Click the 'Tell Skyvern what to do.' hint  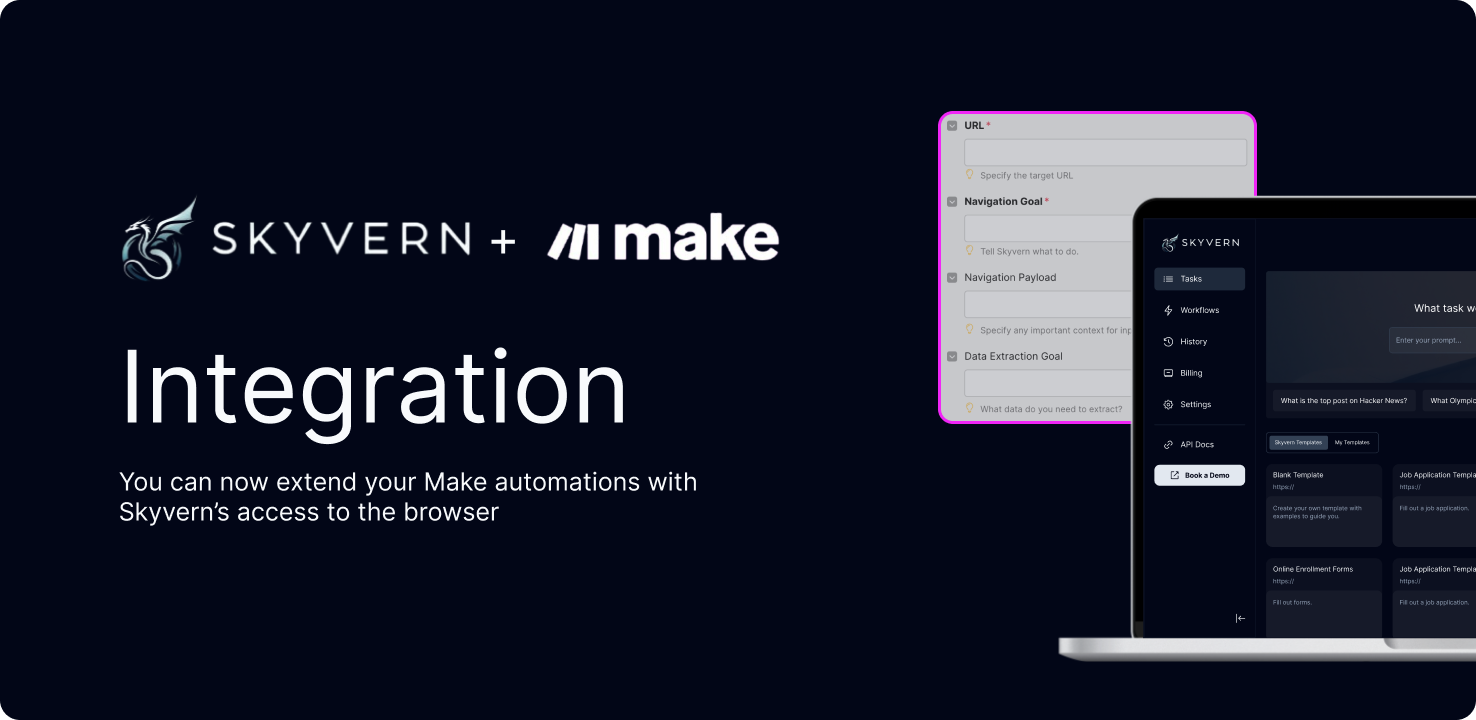click(x=1029, y=251)
